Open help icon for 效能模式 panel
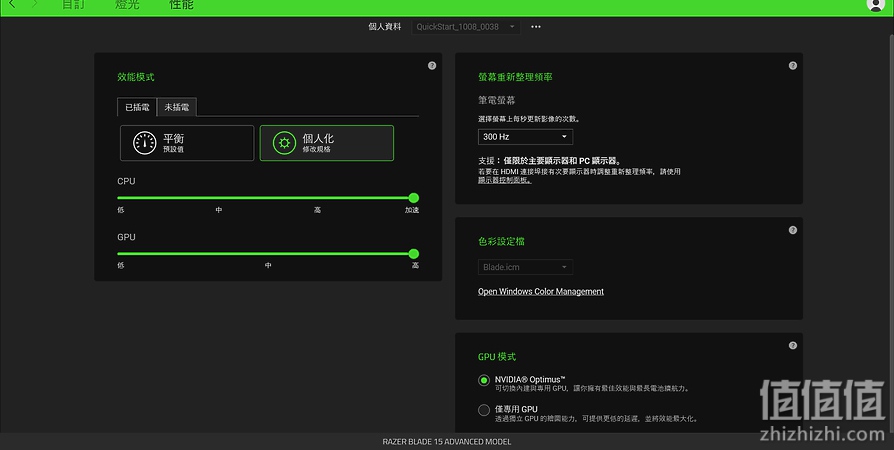Viewport: 894px width, 450px height. click(432, 66)
